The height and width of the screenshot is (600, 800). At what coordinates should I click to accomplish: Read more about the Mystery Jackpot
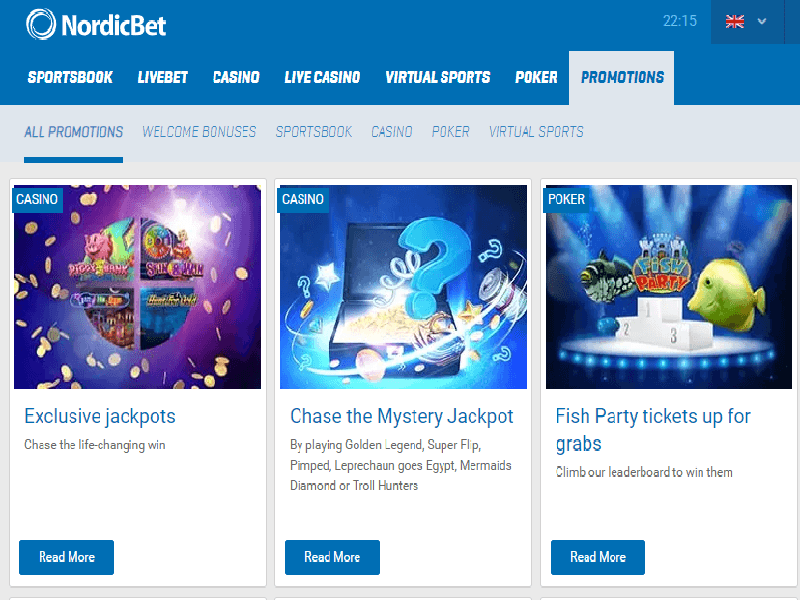click(x=332, y=557)
